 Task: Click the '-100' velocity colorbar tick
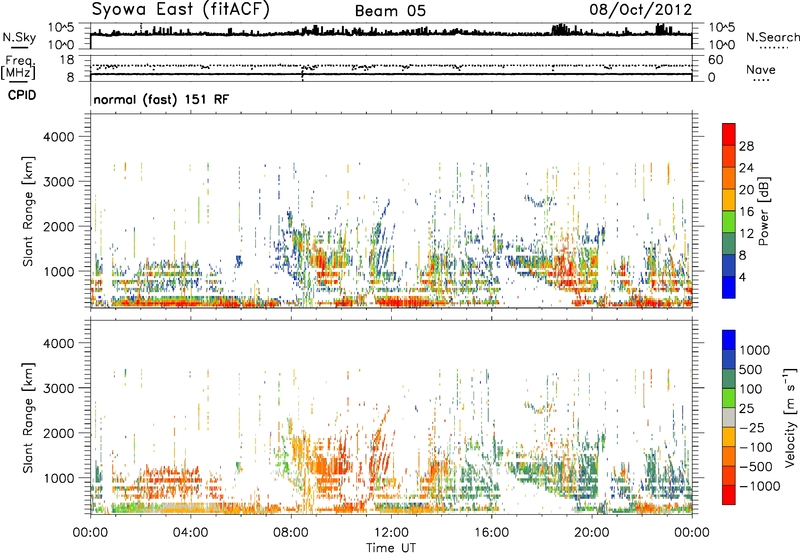755,447
